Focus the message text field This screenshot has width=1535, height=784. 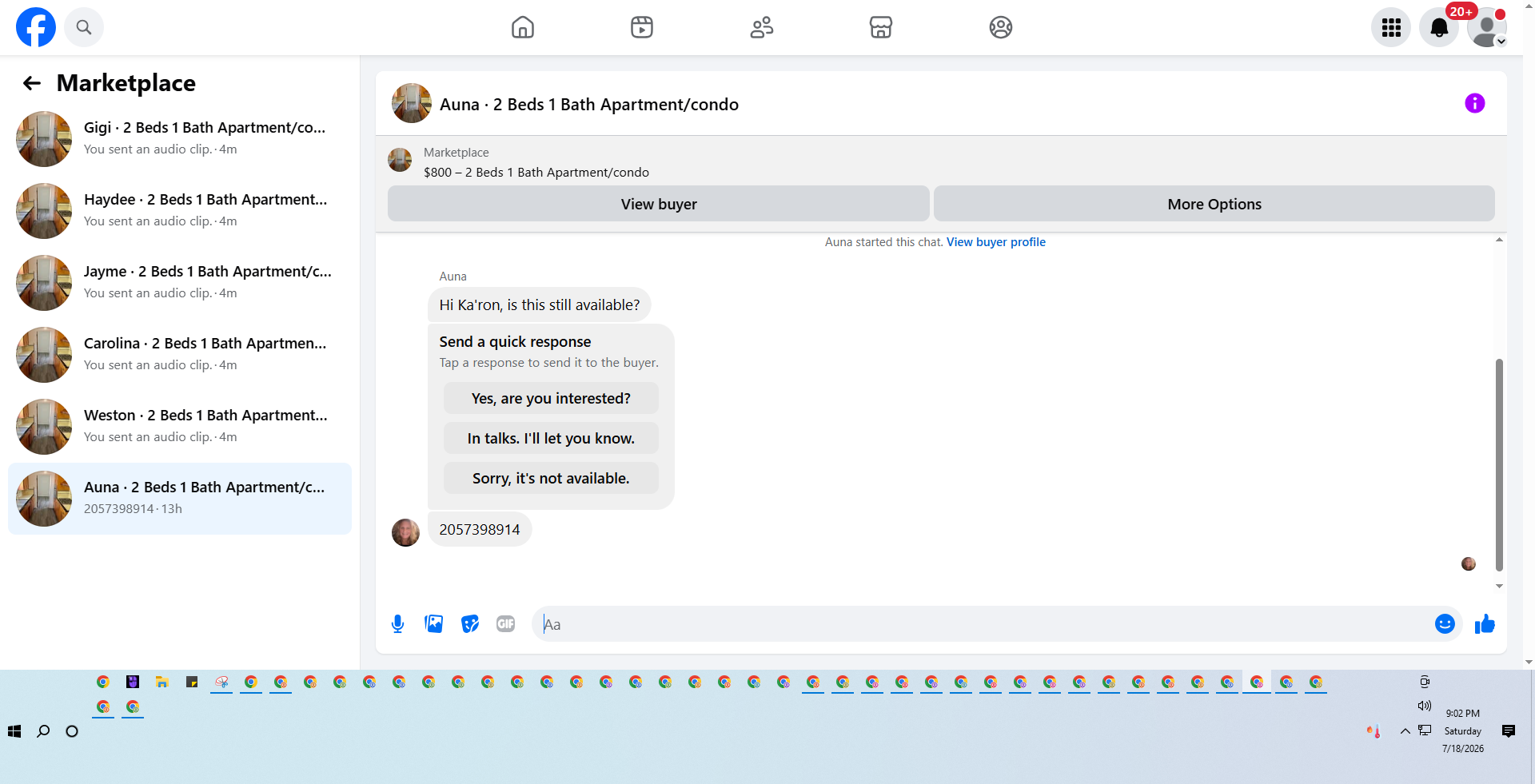tap(983, 624)
